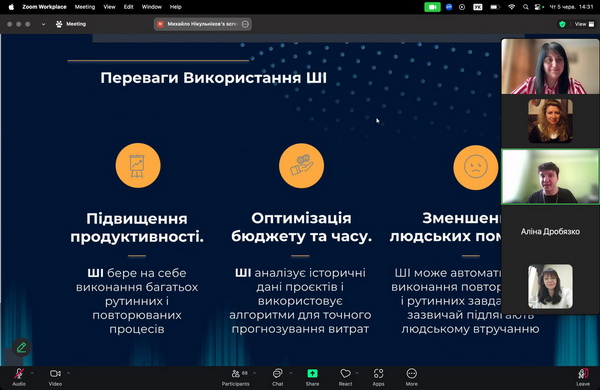
Task: Expand video options arrow beside Video
Action: click(68, 373)
